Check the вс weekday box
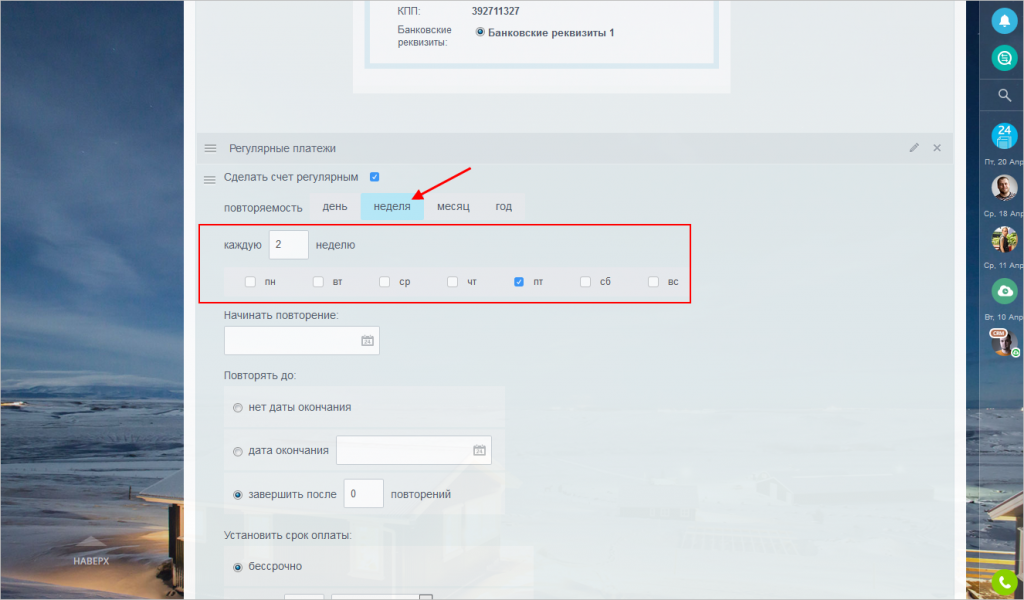 point(653,282)
